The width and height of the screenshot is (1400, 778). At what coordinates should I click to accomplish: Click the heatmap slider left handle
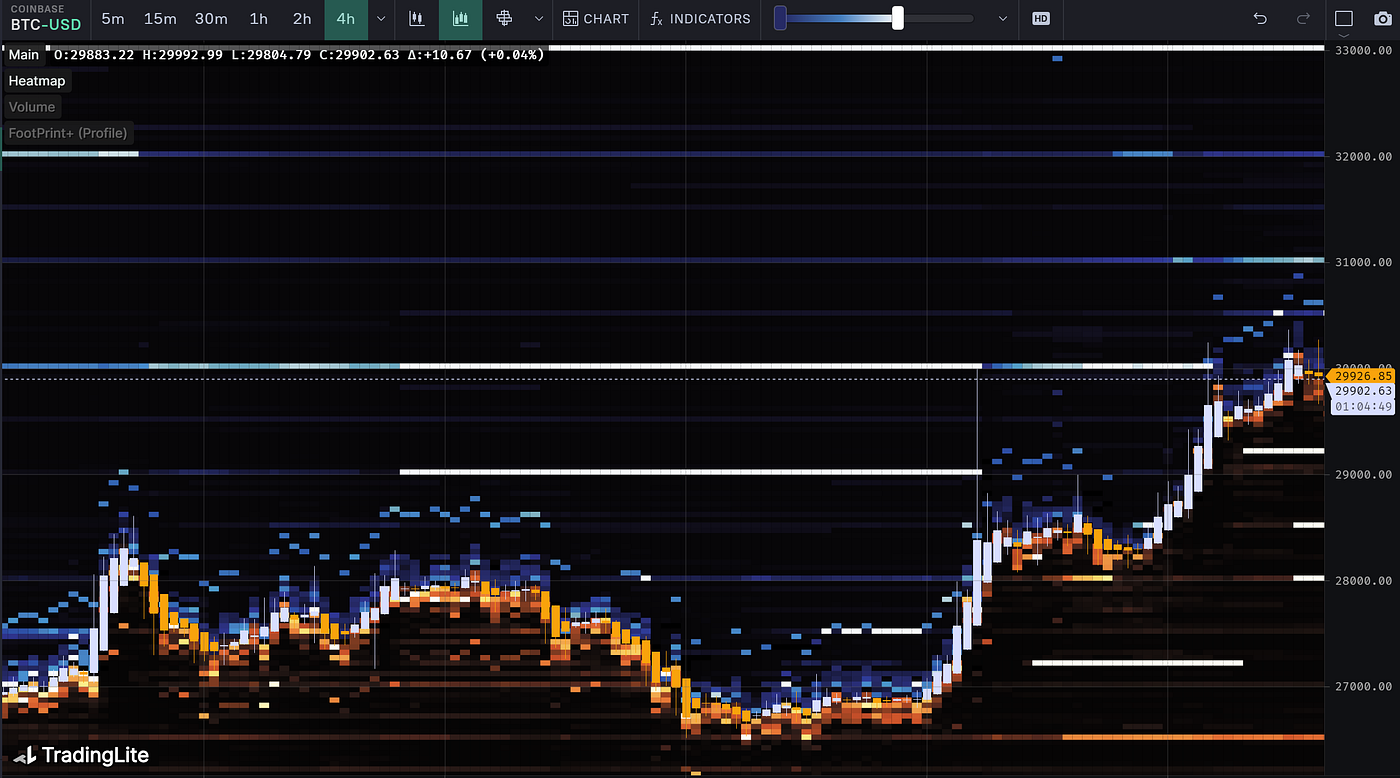click(x=780, y=18)
